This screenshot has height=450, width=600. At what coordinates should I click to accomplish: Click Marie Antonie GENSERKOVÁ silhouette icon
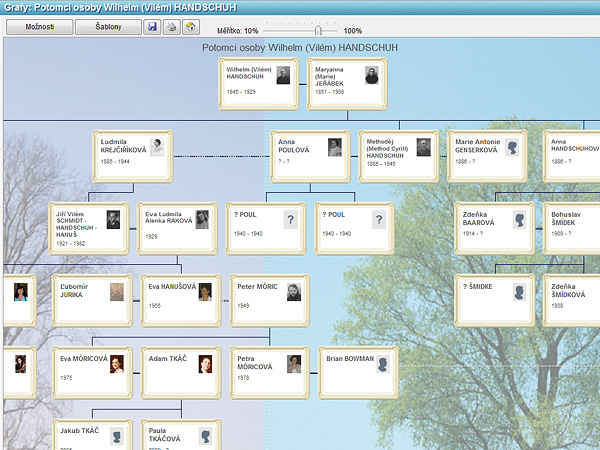tap(512, 147)
